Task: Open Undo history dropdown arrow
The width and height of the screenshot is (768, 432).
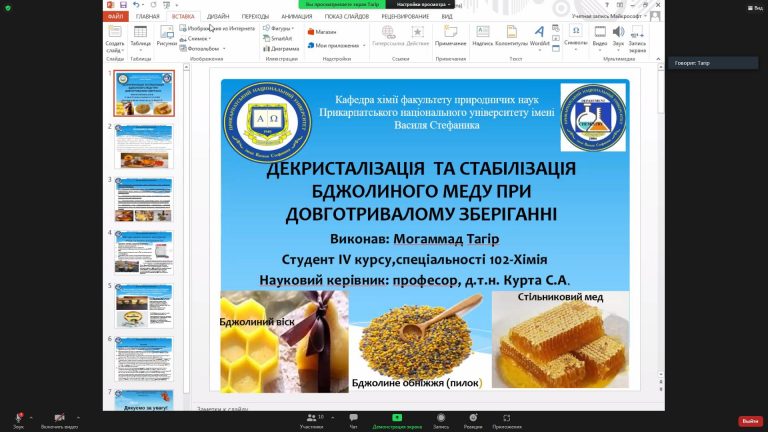Action: pyautogui.click(x=143, y=5)
